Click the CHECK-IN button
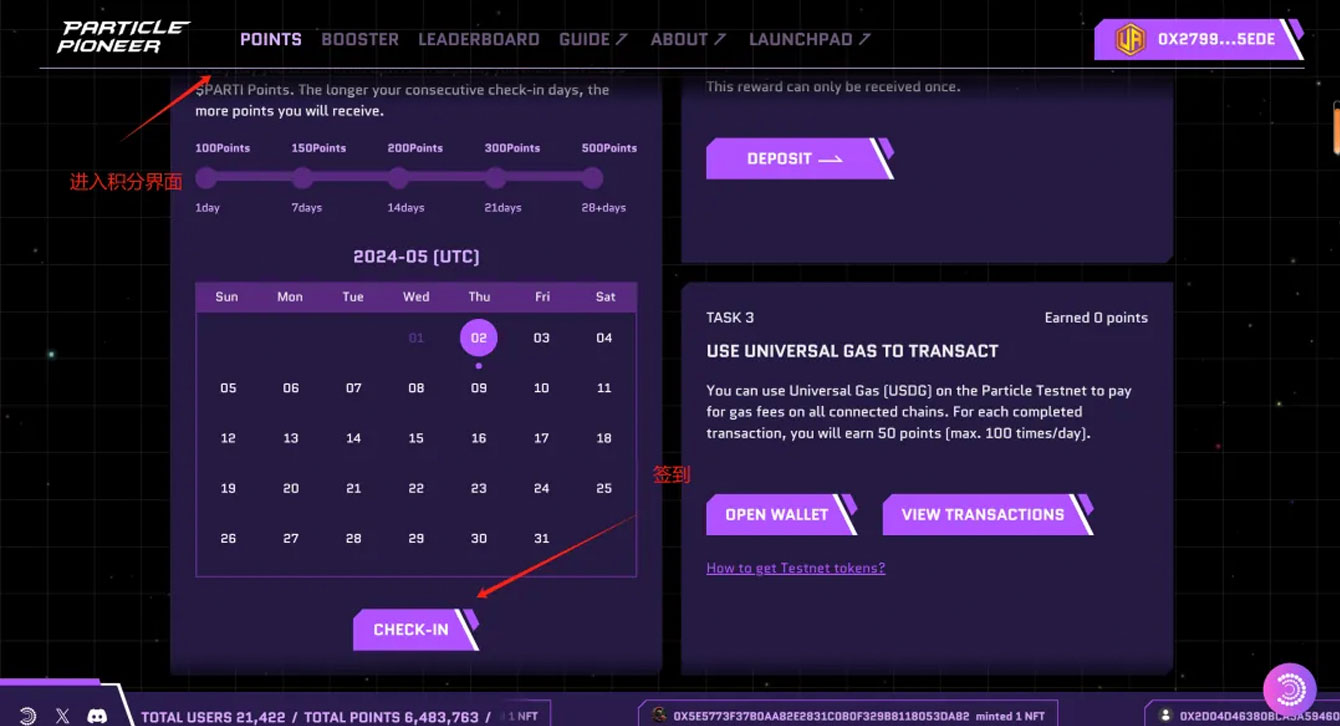The image size is (1340, 726). (416, 629)
